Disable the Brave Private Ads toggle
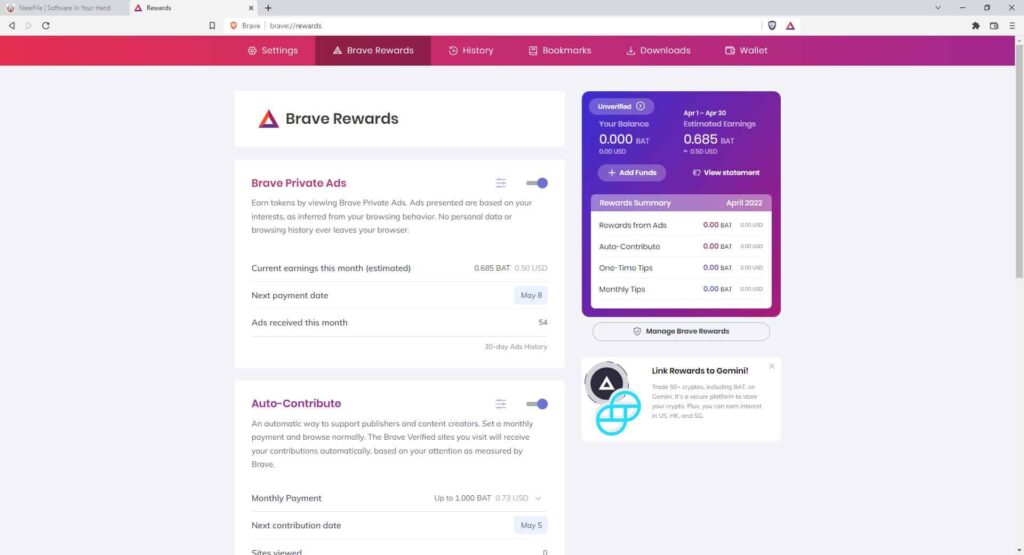1024x555 pixels. pos(537,183)
